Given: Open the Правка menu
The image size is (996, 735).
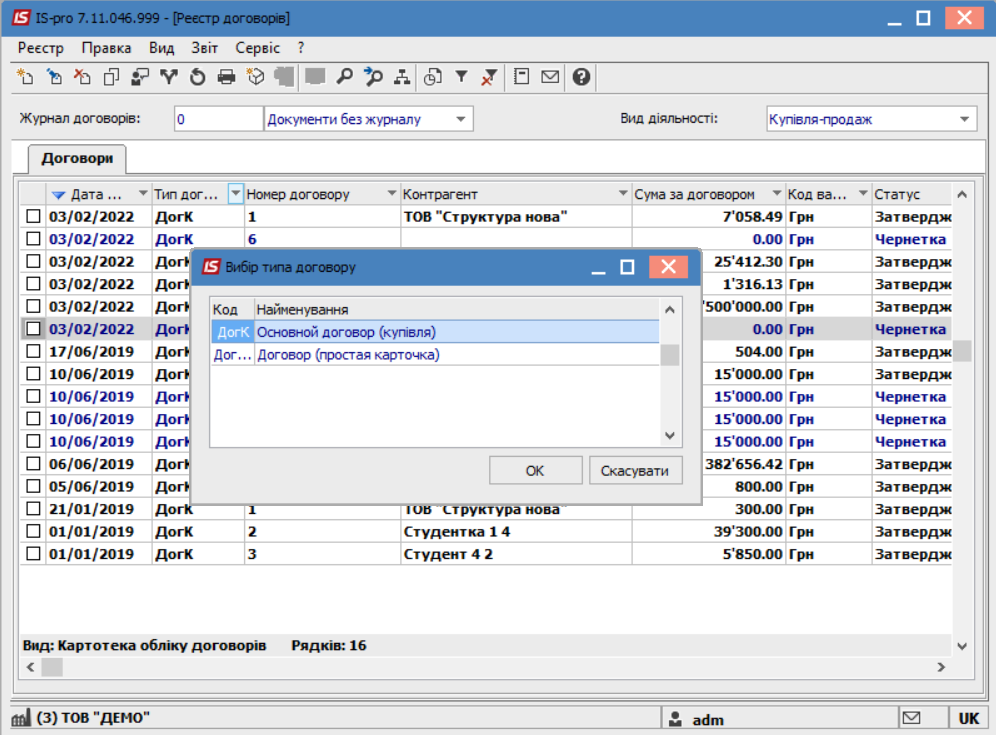Looking at the screenshot, I should tap(106, 48).
